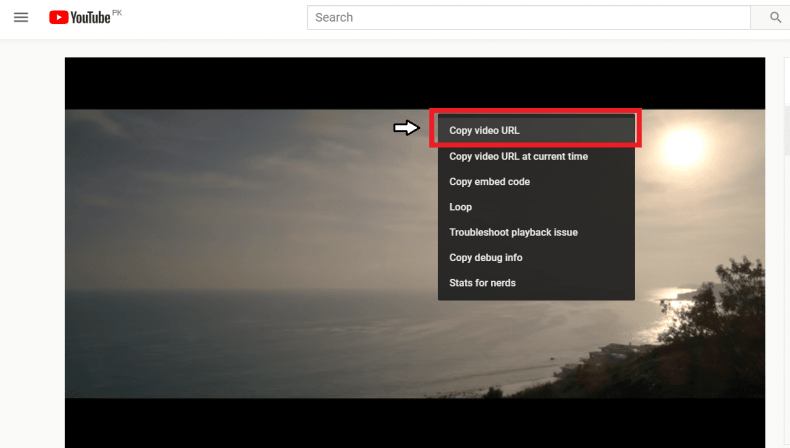Click the magnifier search button
790x448 pixels.
click(x=775, y=18)
